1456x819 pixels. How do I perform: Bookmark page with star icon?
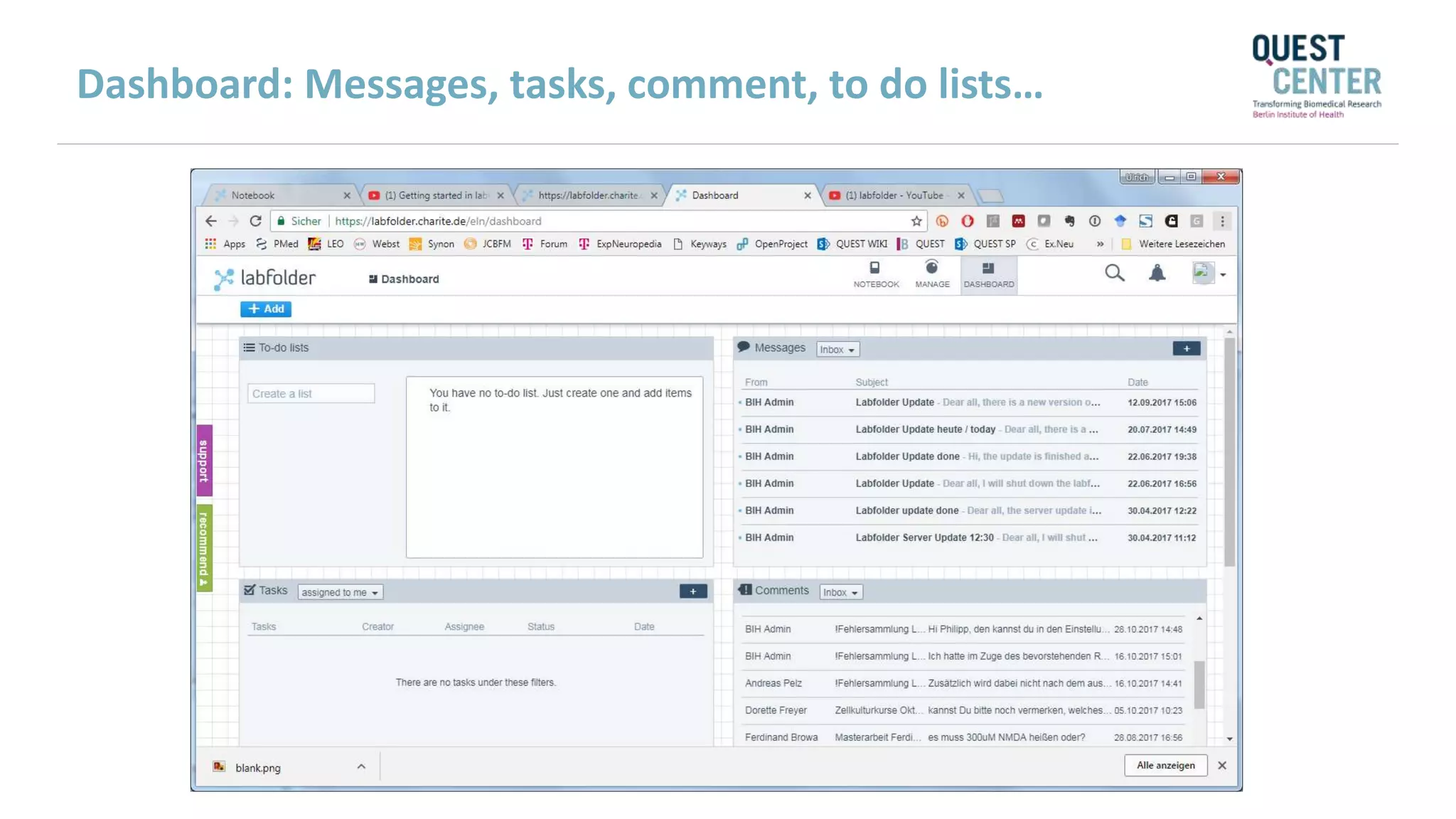[x=916, y=221]
